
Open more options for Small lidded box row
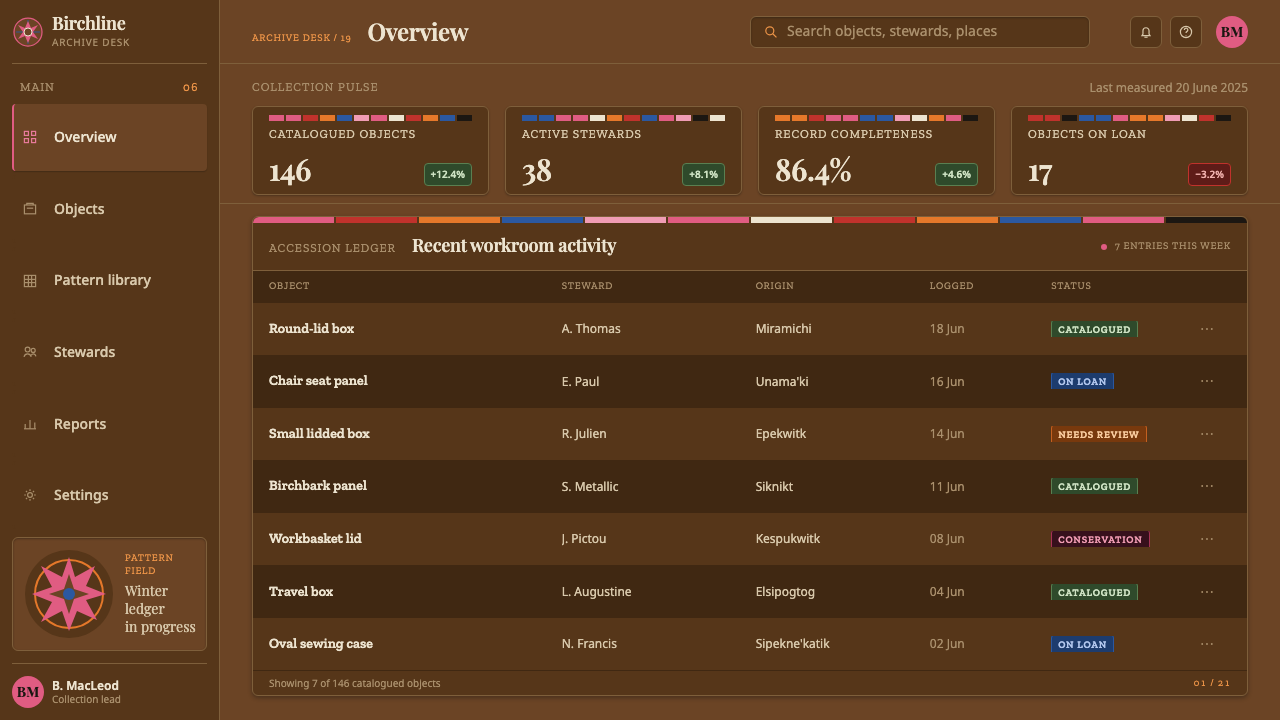click(x=1207, y=434)
